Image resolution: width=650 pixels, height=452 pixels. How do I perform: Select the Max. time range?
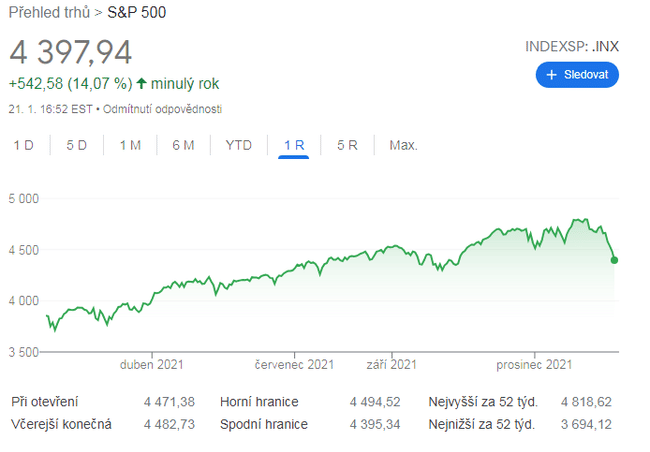[x=403, y=145]
